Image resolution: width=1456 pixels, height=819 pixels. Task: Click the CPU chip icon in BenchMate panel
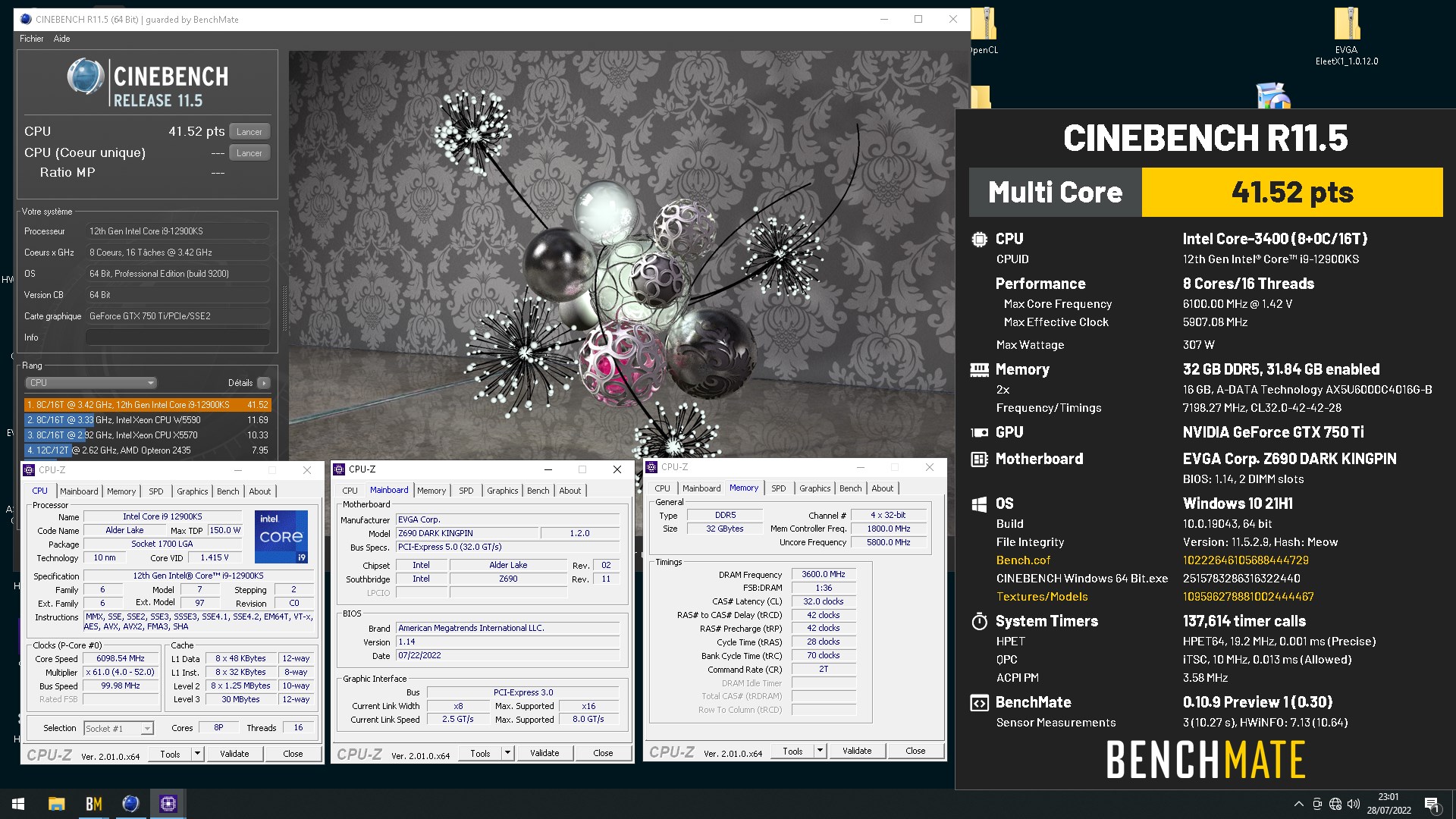click(979, 240)
